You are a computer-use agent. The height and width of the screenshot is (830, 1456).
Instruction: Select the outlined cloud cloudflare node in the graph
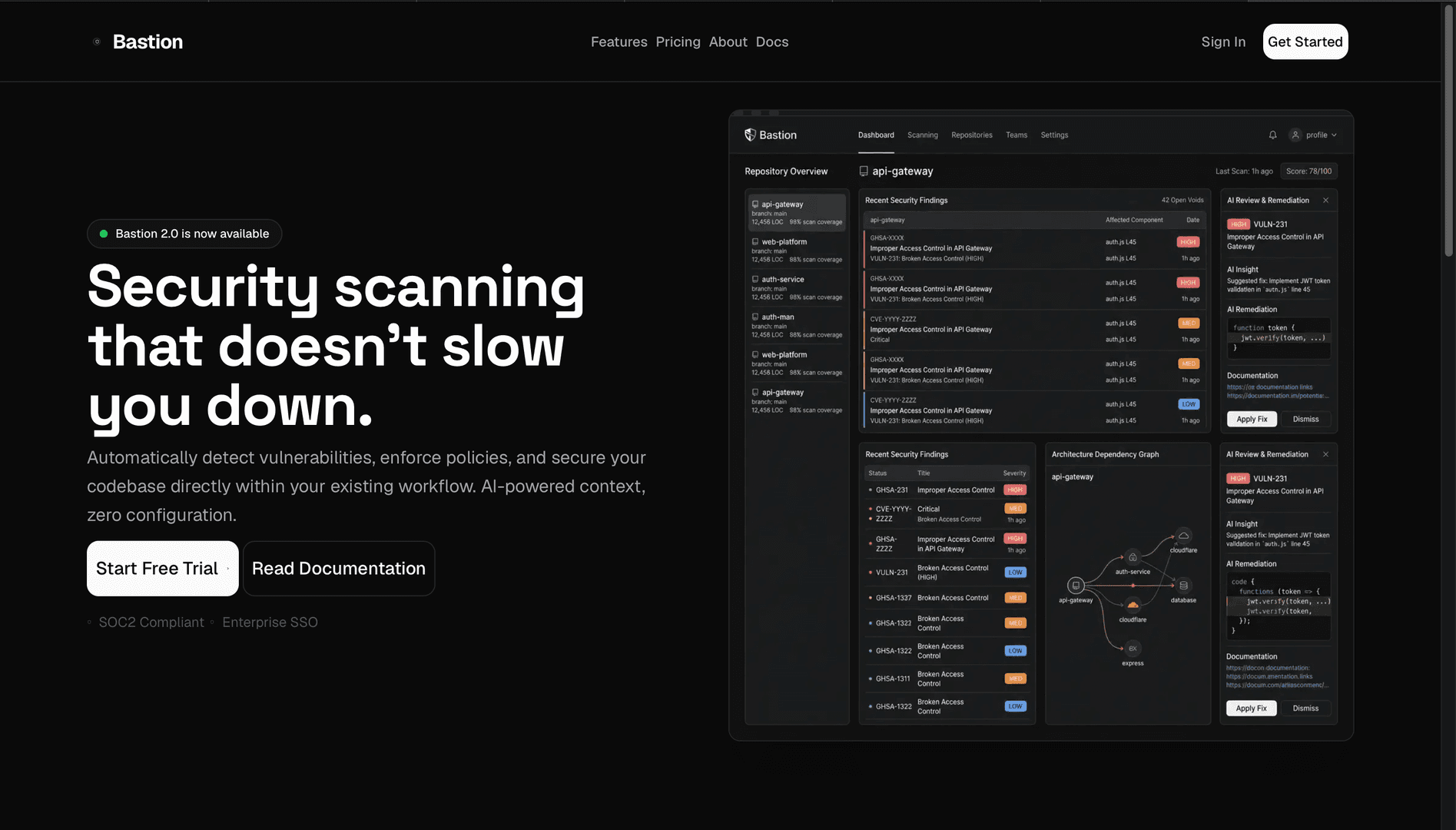pyautogui.click(x=1184, y=536)
